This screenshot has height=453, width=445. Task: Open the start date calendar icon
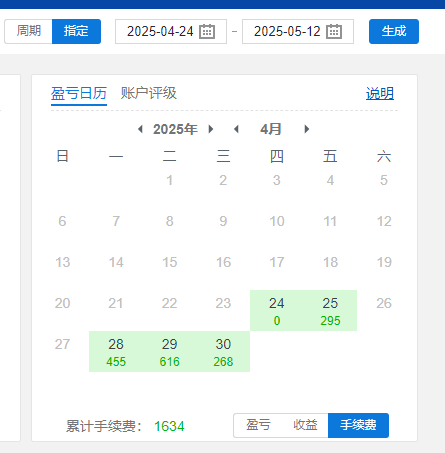pyautogui.click(x=207, y=32)
